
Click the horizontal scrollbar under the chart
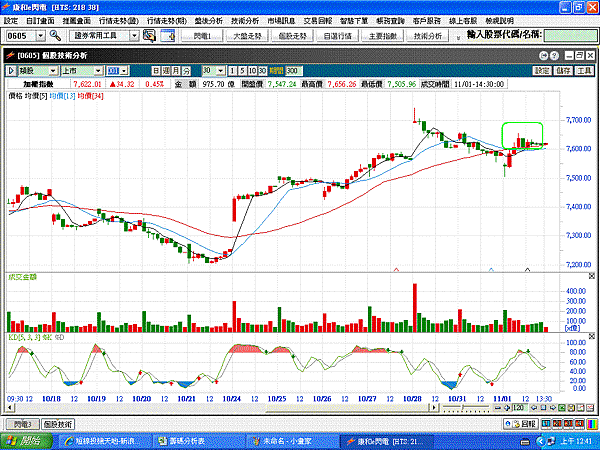(x=220, y=408)
